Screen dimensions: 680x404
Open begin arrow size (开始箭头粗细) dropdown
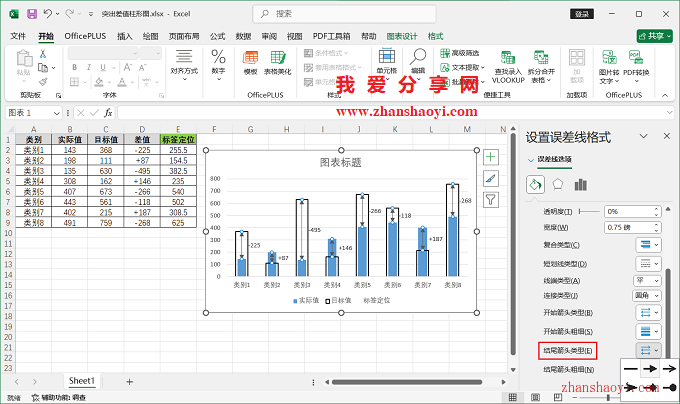648,332
